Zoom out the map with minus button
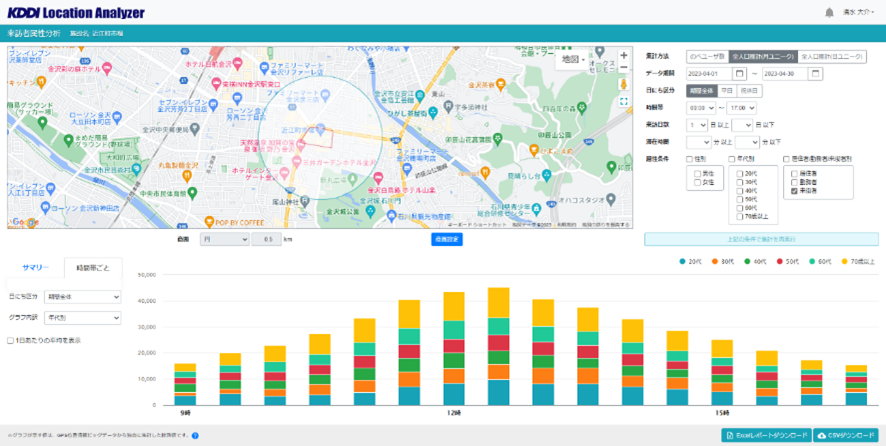 624,67
